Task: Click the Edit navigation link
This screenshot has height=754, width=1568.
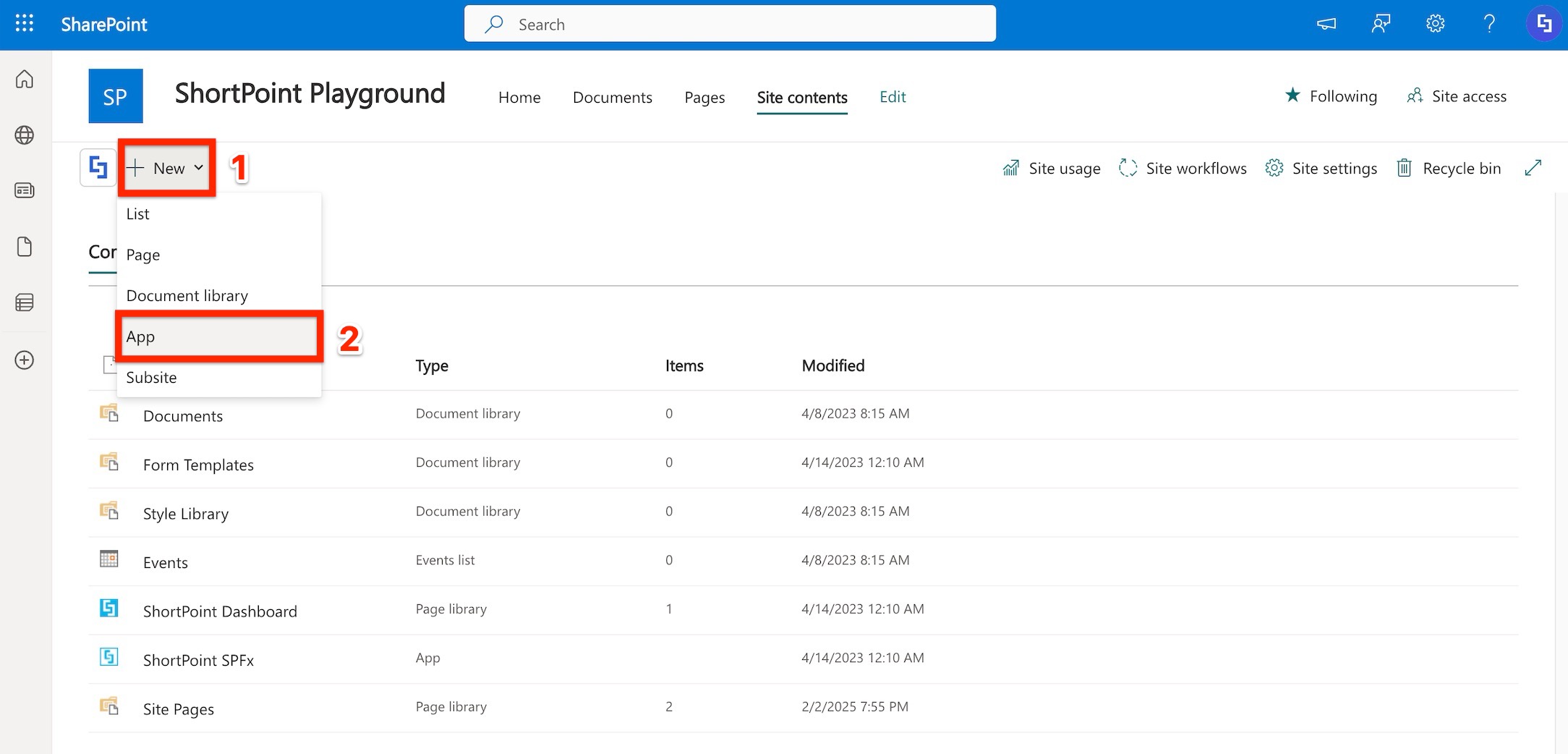Action: tap(892, 97)
